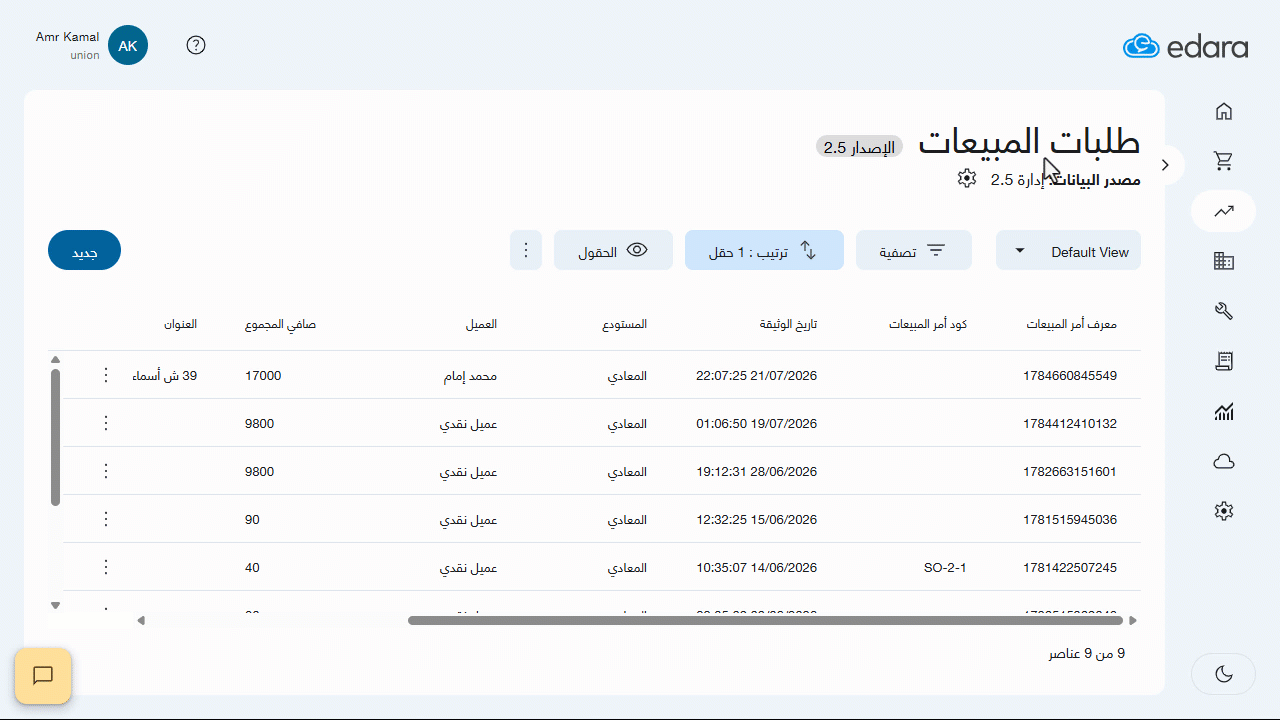Toggle field visibility with الحقول button

click(x=612, y=250)
